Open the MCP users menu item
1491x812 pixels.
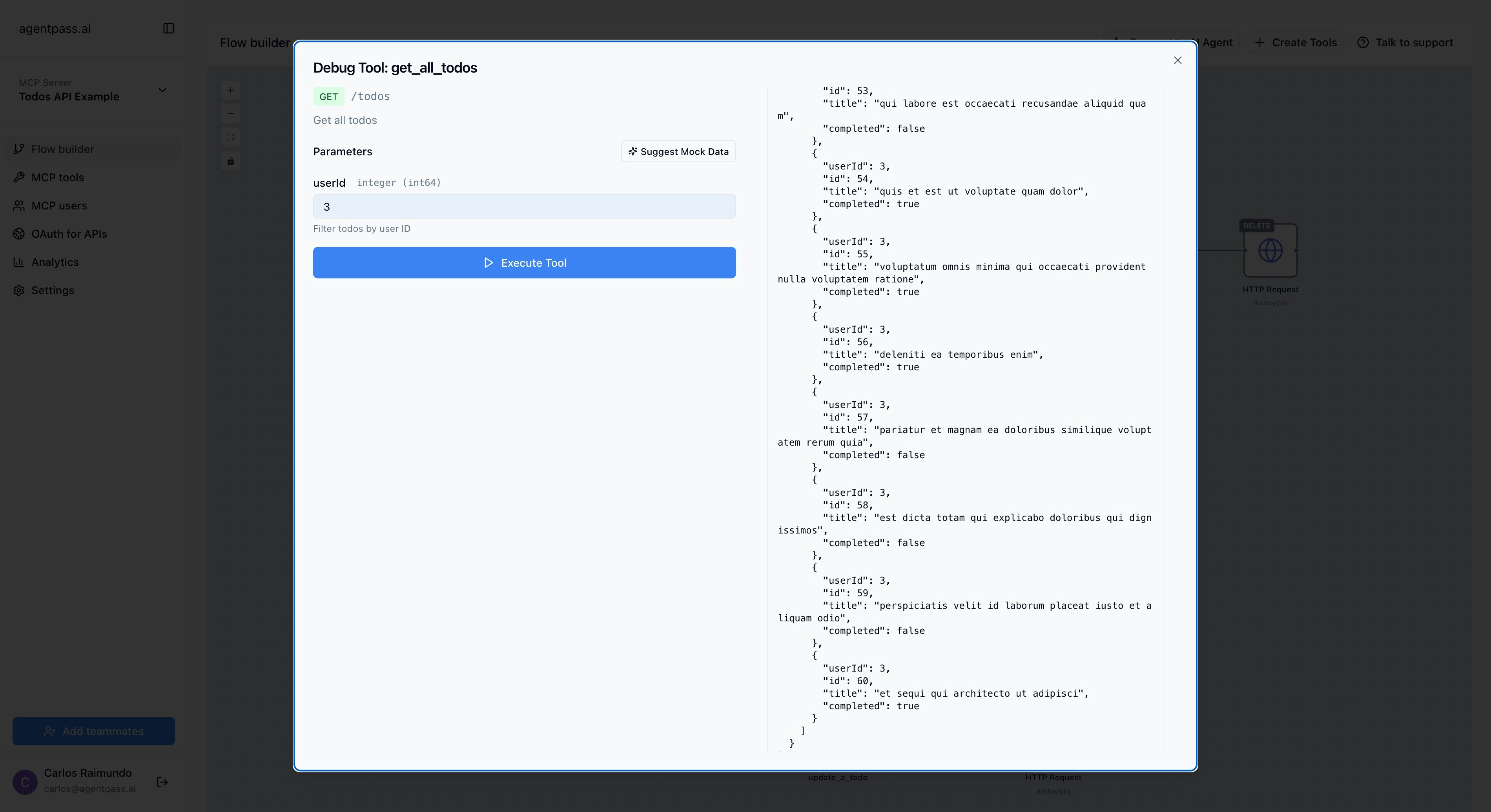point(58,206)
